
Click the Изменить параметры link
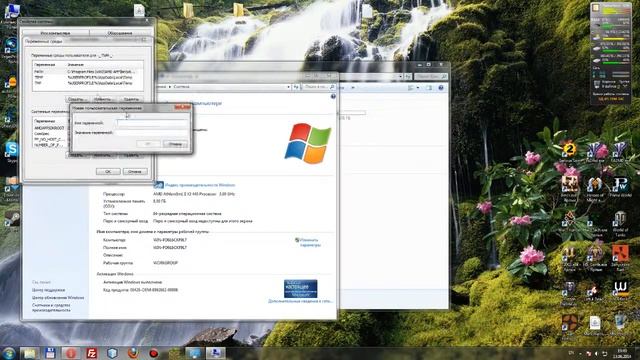click(309, 242)
